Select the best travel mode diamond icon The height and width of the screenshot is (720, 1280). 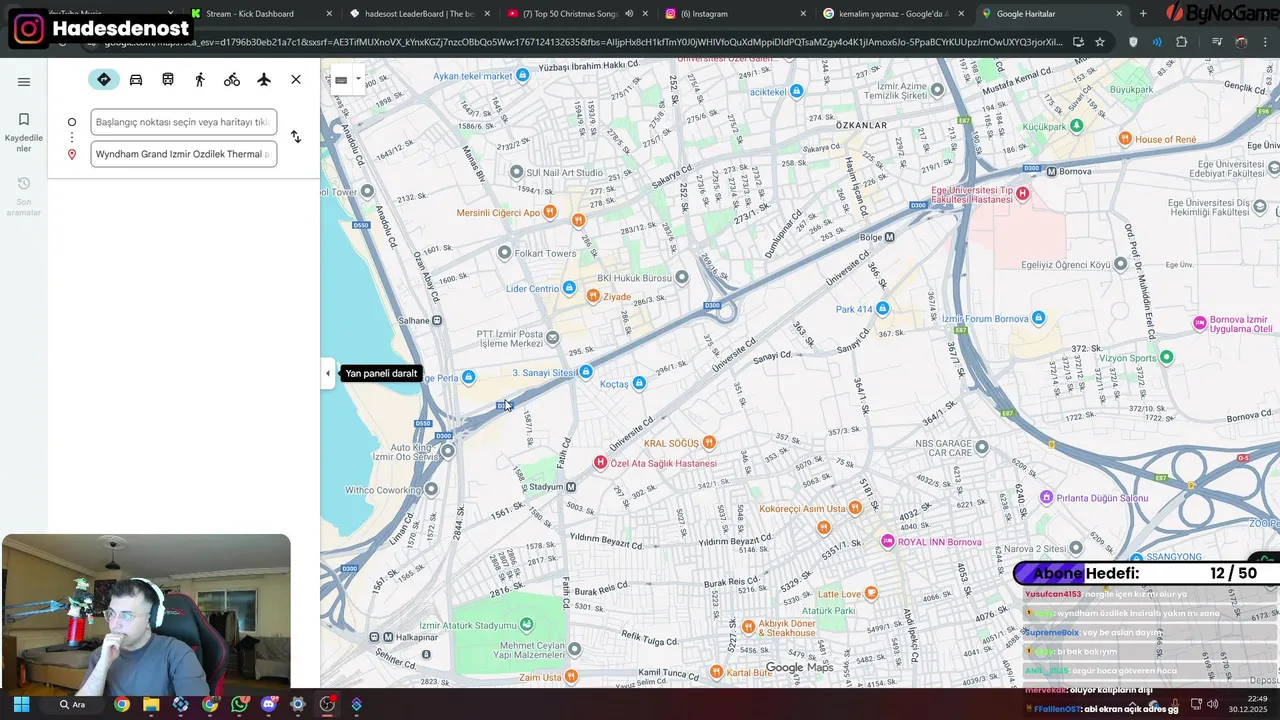click(104, 79)
